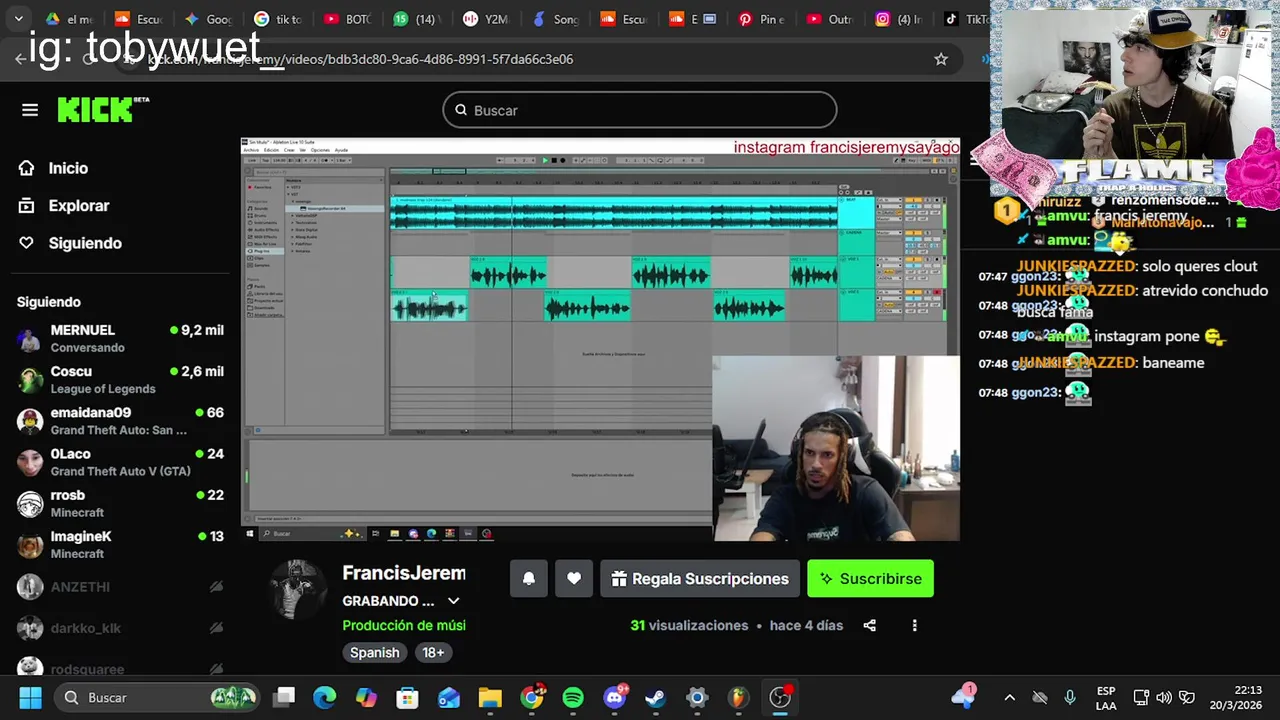Focus the Buscar search field on Kick
Screen dimensions: 1280x720
[x=640, y=110]
